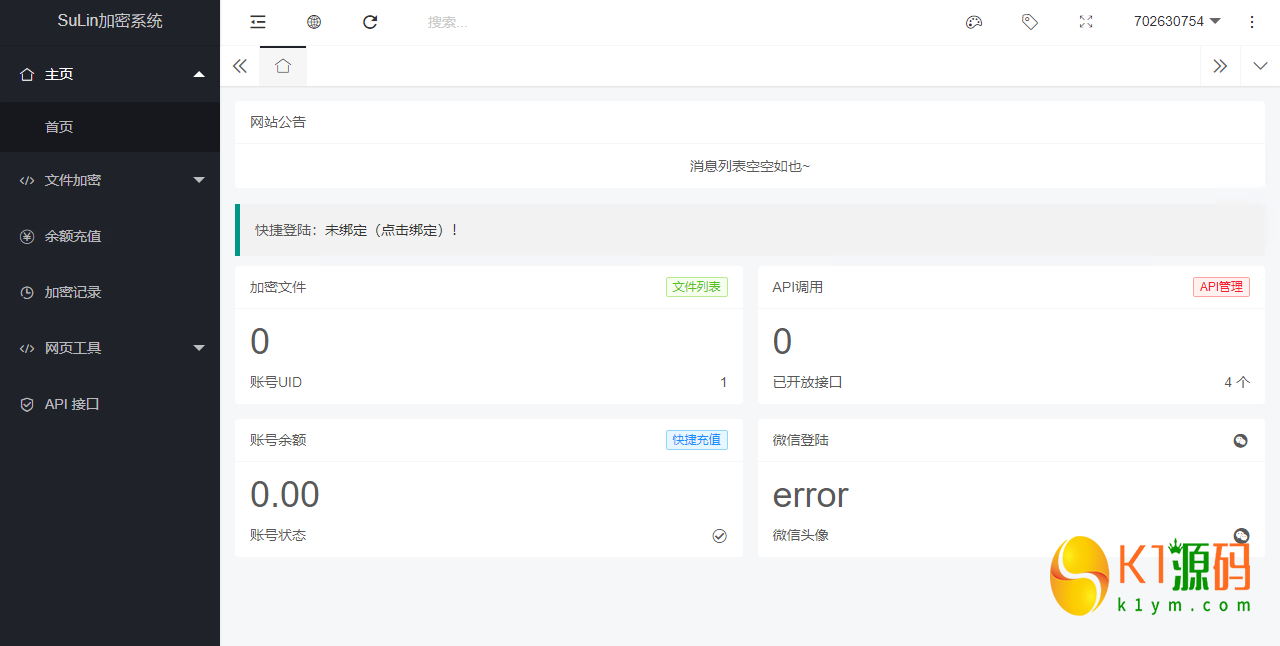Click the search input field in the header
The height and width of the screenshot is (646, 1280).
click(470, 22)
